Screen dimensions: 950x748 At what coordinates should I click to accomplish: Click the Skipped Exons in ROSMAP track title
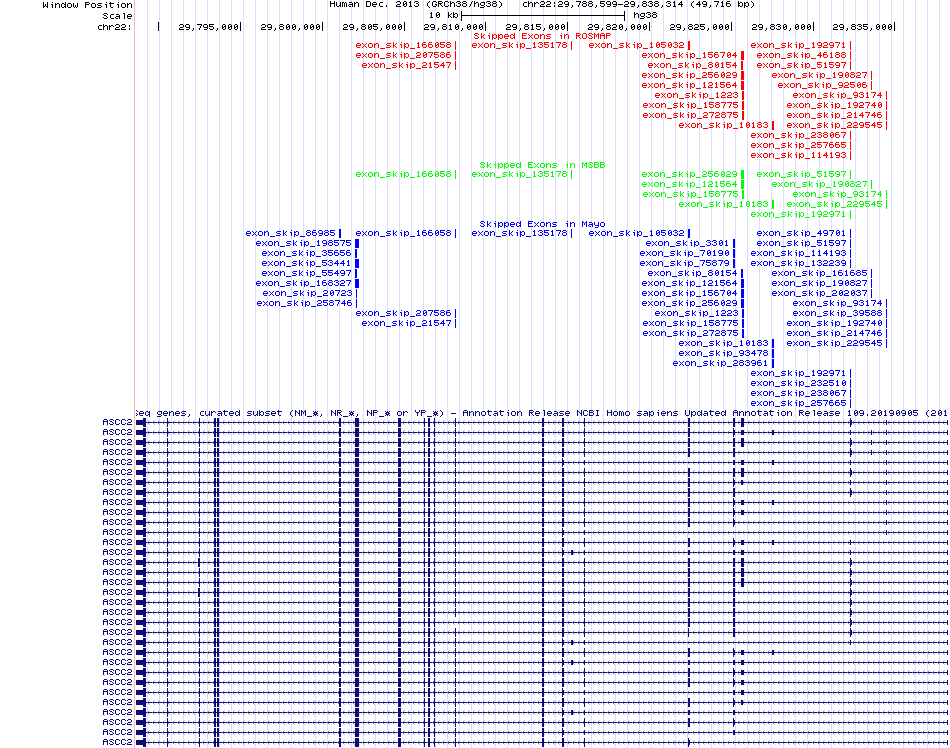click(x=542, y=35)
